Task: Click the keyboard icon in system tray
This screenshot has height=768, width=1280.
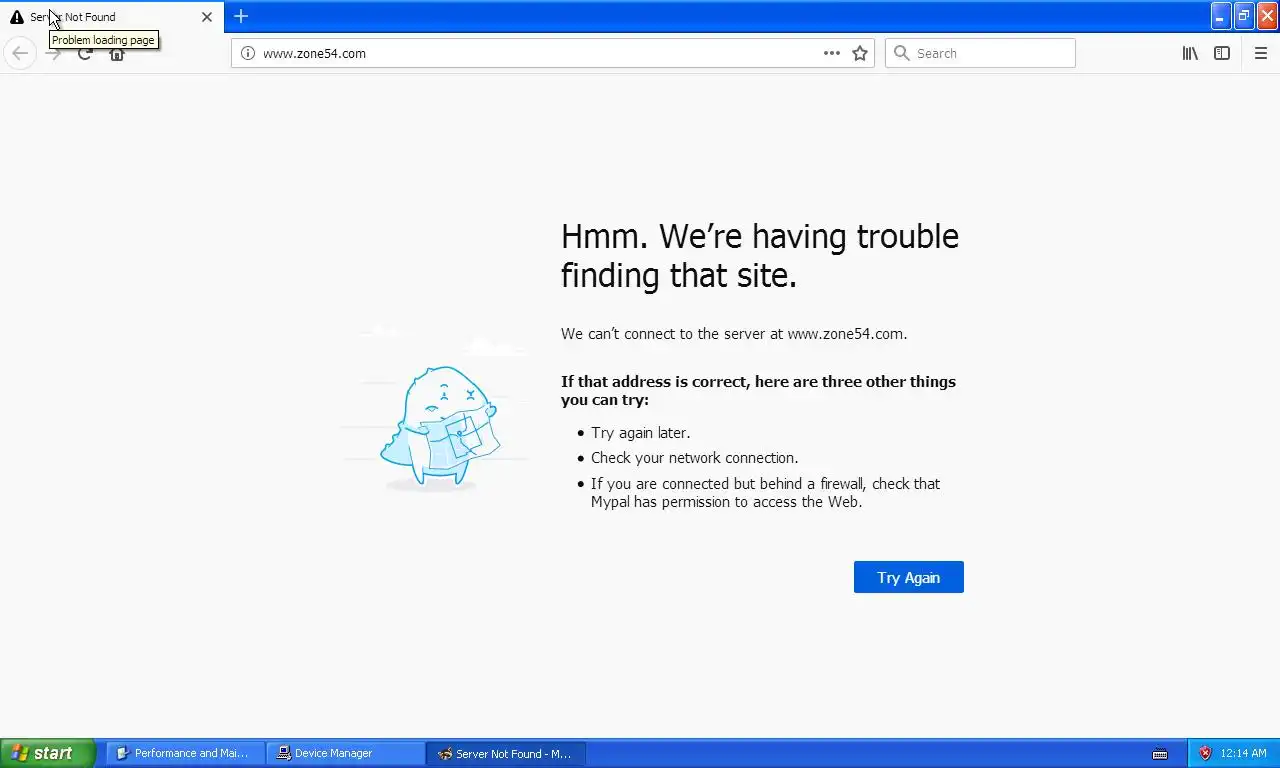Action: pyautogui.click(x=1160, y=753)
